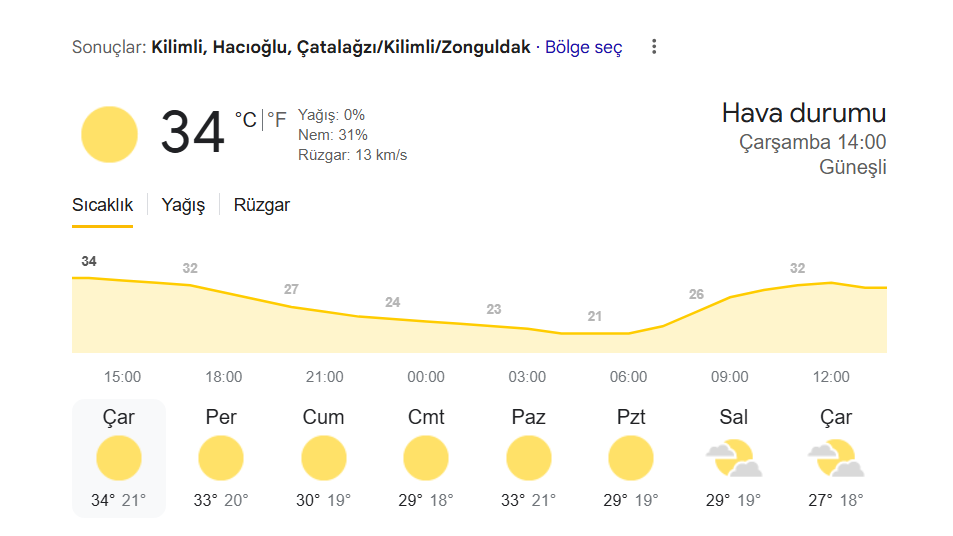Viewport: 953px width, 536px height.
Task: Click the 09:00 hour label
Action: point(730,377)
